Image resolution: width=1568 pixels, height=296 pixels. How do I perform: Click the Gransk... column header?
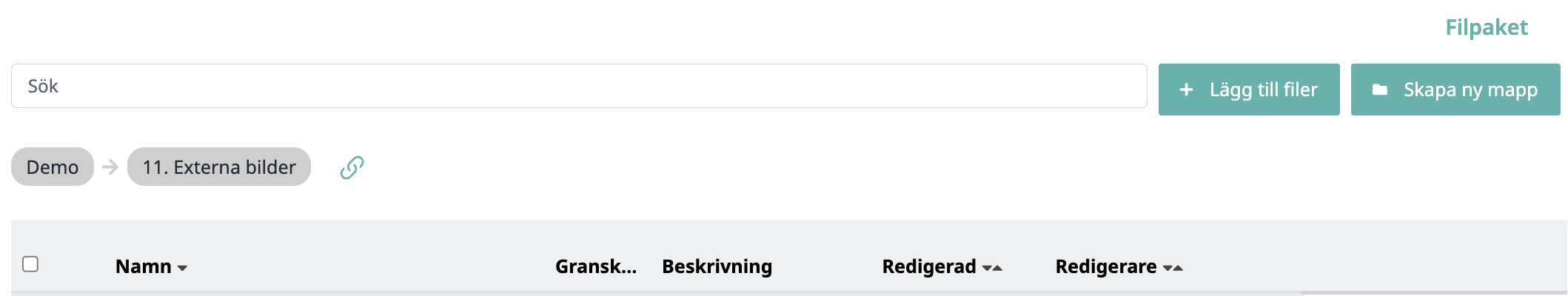coord(596,266)
